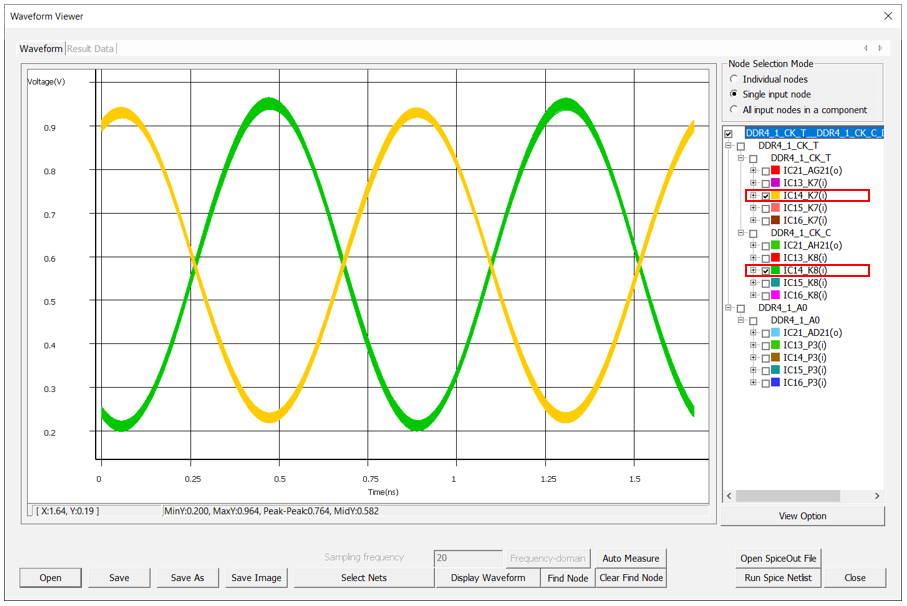Uncheck the IC14_K7(i) node checkbox

765,196
